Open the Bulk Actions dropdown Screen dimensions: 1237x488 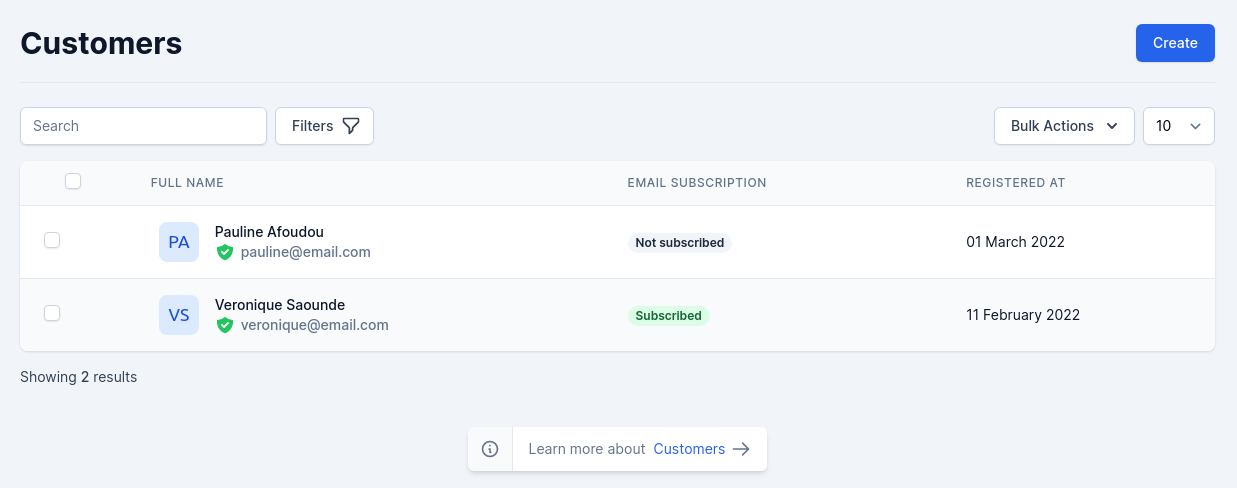1064,126
